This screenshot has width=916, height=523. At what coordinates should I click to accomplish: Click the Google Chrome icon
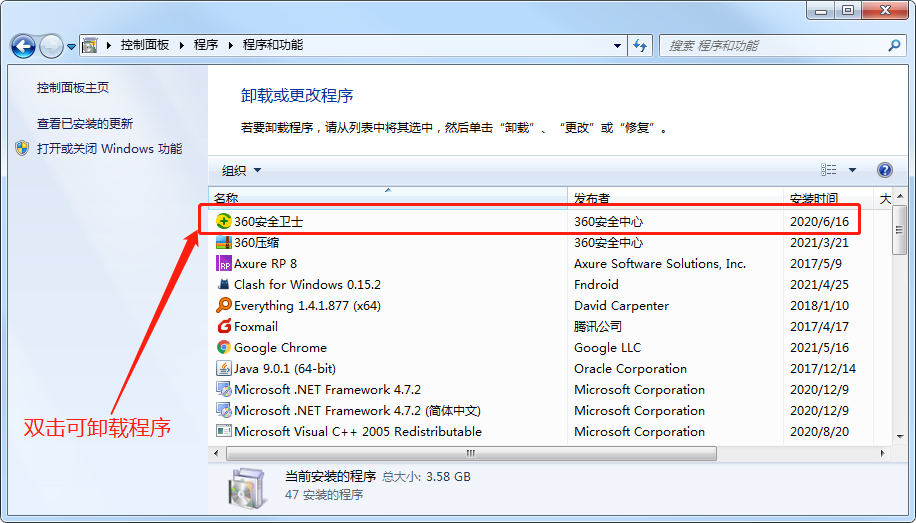pyautogui.click(x=224, y=348)
